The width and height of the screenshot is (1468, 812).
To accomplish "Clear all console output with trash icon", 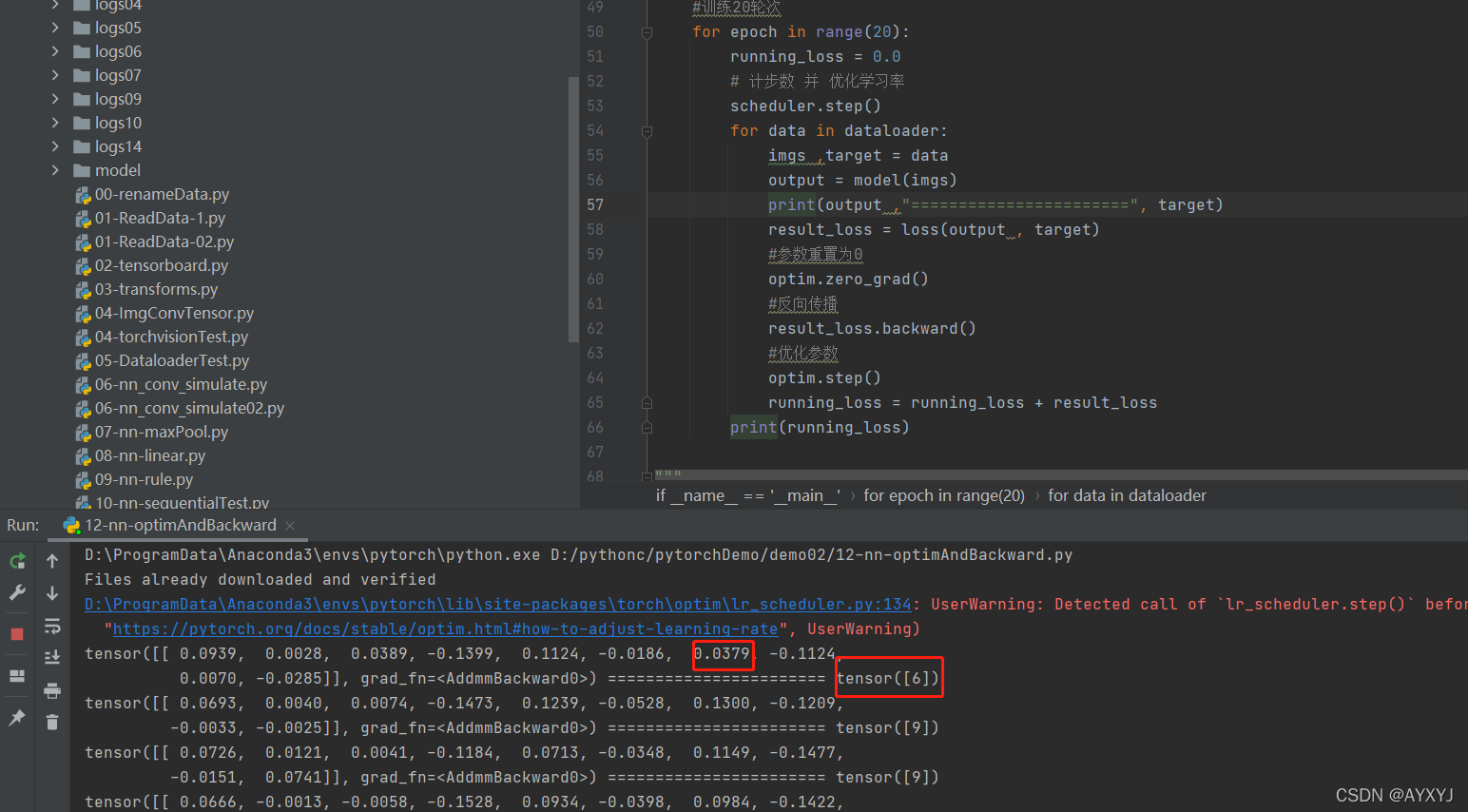I will point(52,723).
